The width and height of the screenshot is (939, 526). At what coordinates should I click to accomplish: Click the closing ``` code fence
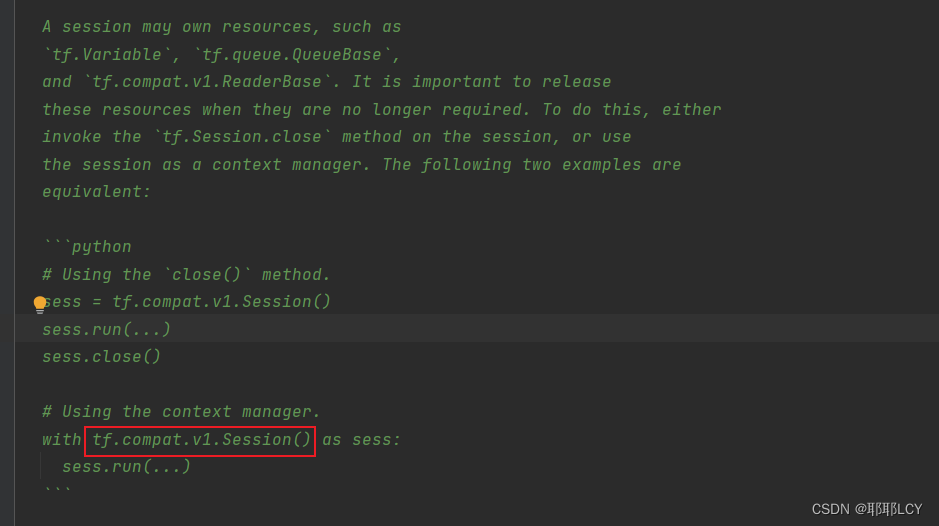57,490
